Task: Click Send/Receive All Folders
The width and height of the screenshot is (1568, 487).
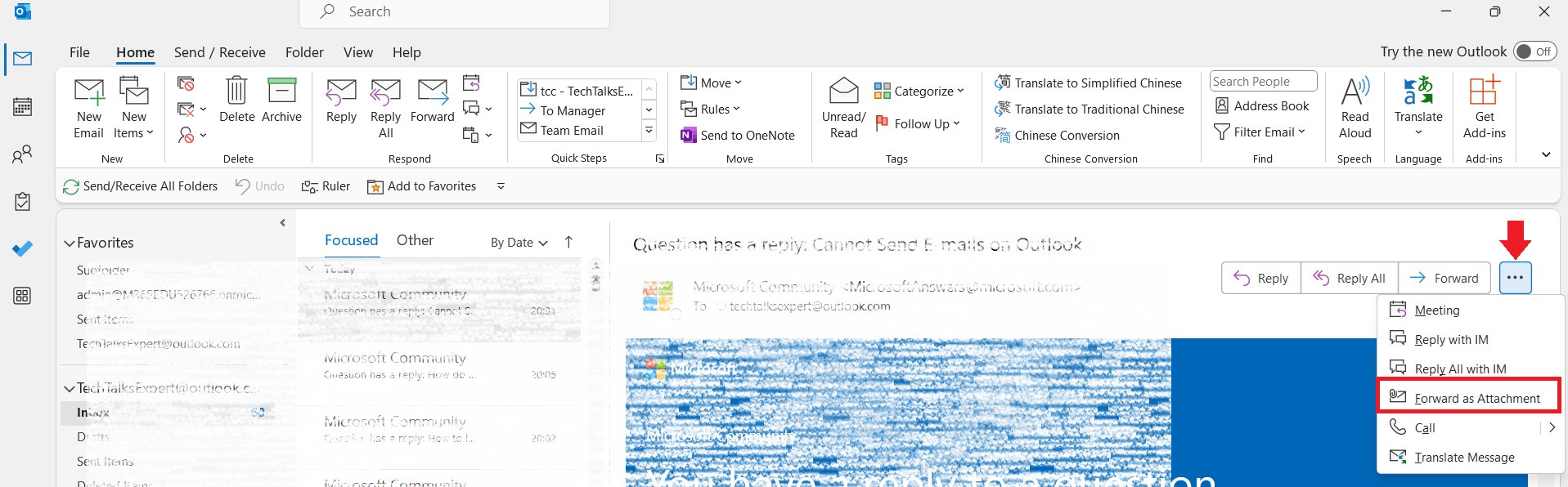Action: coord(141,186)
